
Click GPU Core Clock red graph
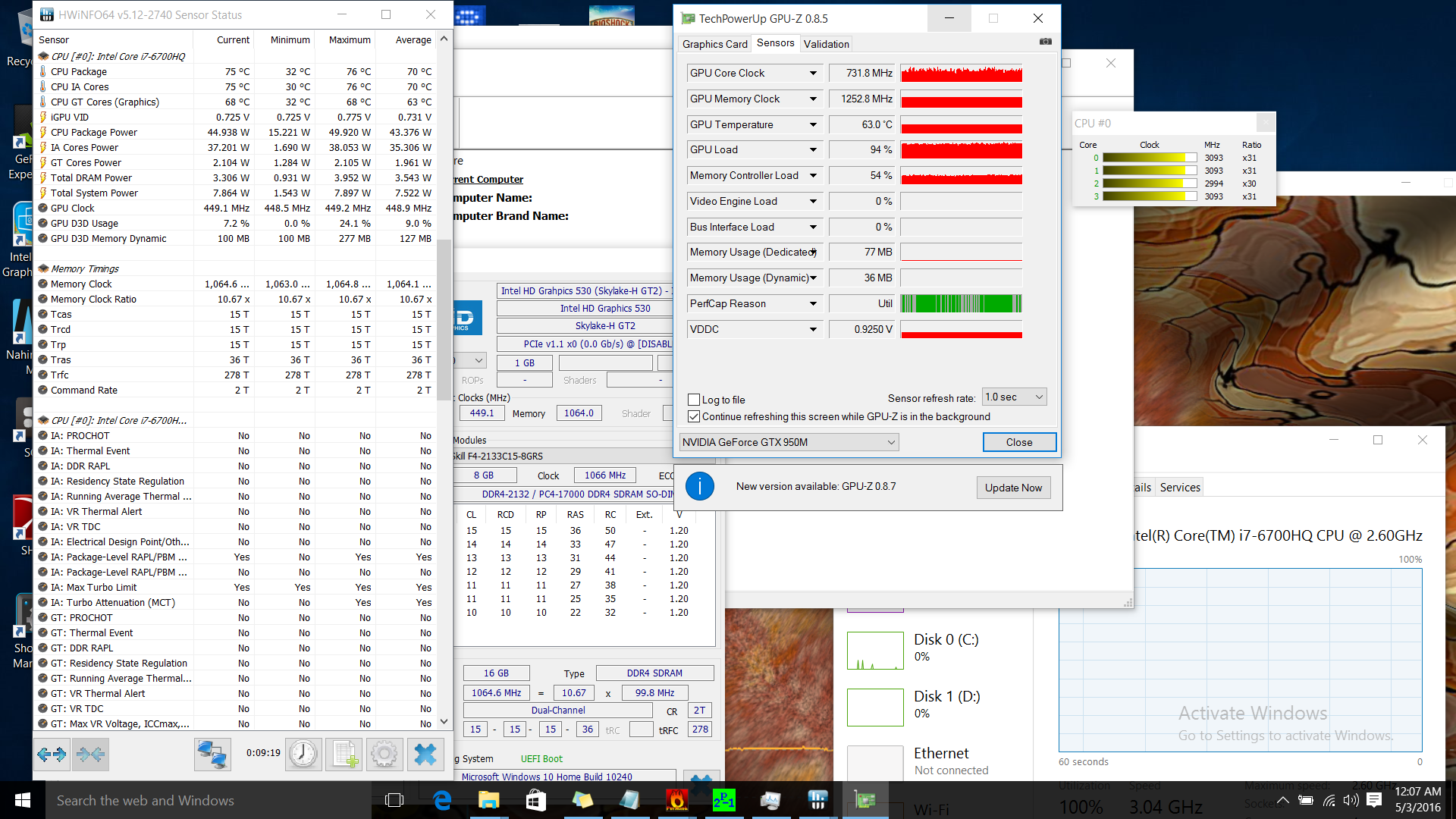(x=961, y=73)
